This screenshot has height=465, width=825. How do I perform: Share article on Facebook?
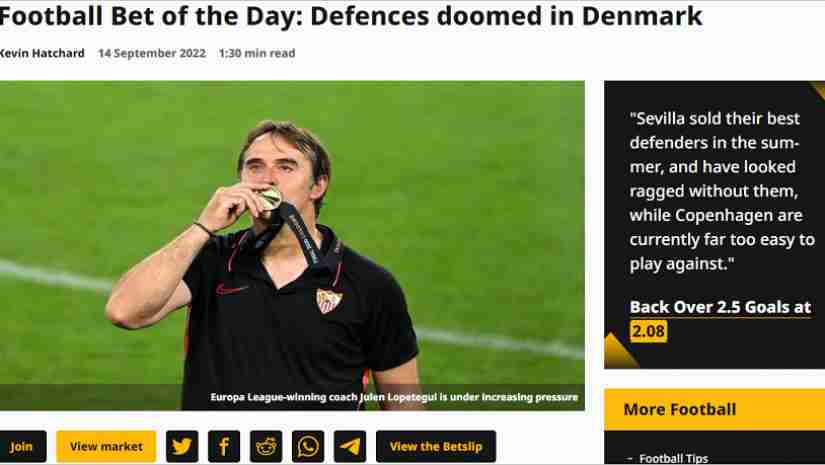(224, 446)
